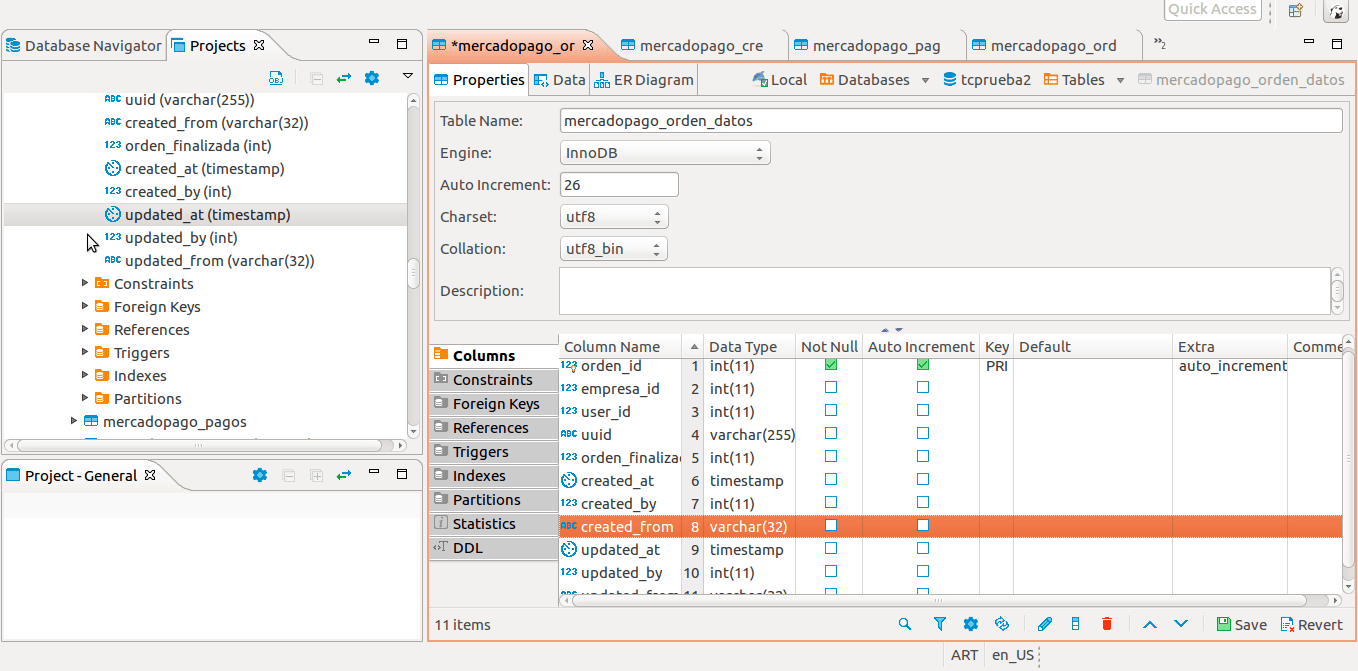Toggle Not Null for user_id
The image size is (1358, 671).
click(830, 410)
